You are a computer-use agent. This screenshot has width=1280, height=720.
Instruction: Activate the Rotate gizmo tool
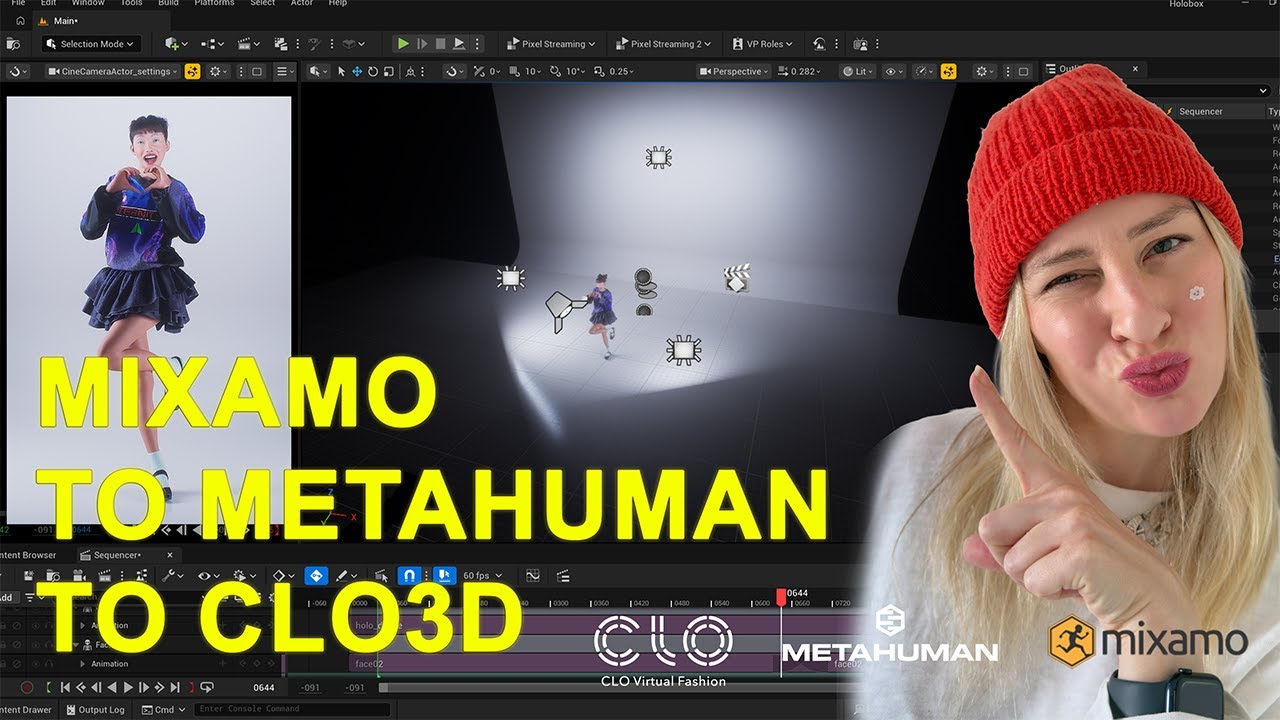coord(373,72)
